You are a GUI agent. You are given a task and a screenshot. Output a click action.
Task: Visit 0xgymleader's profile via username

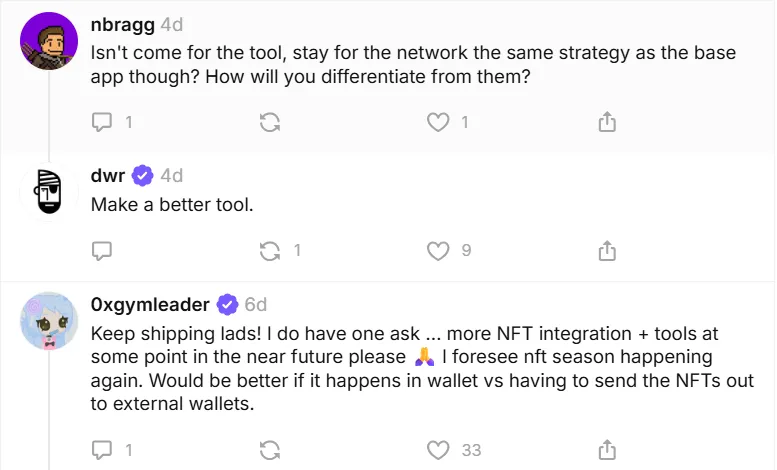(150, 304)
